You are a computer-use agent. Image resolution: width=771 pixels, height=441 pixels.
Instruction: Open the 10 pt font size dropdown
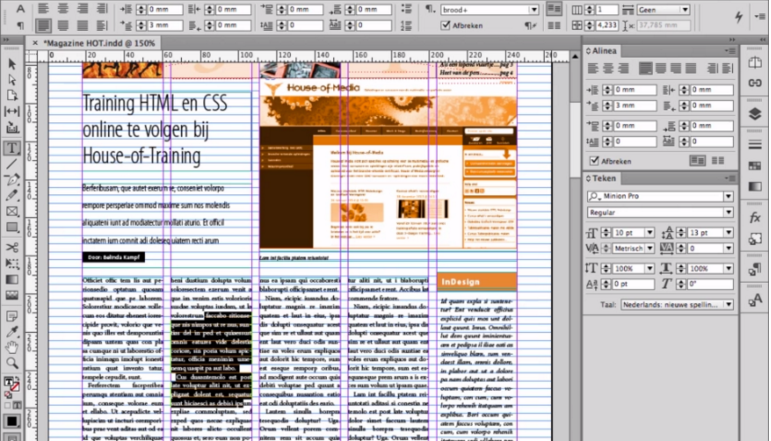pyautogui.click(x=650, y=233)
